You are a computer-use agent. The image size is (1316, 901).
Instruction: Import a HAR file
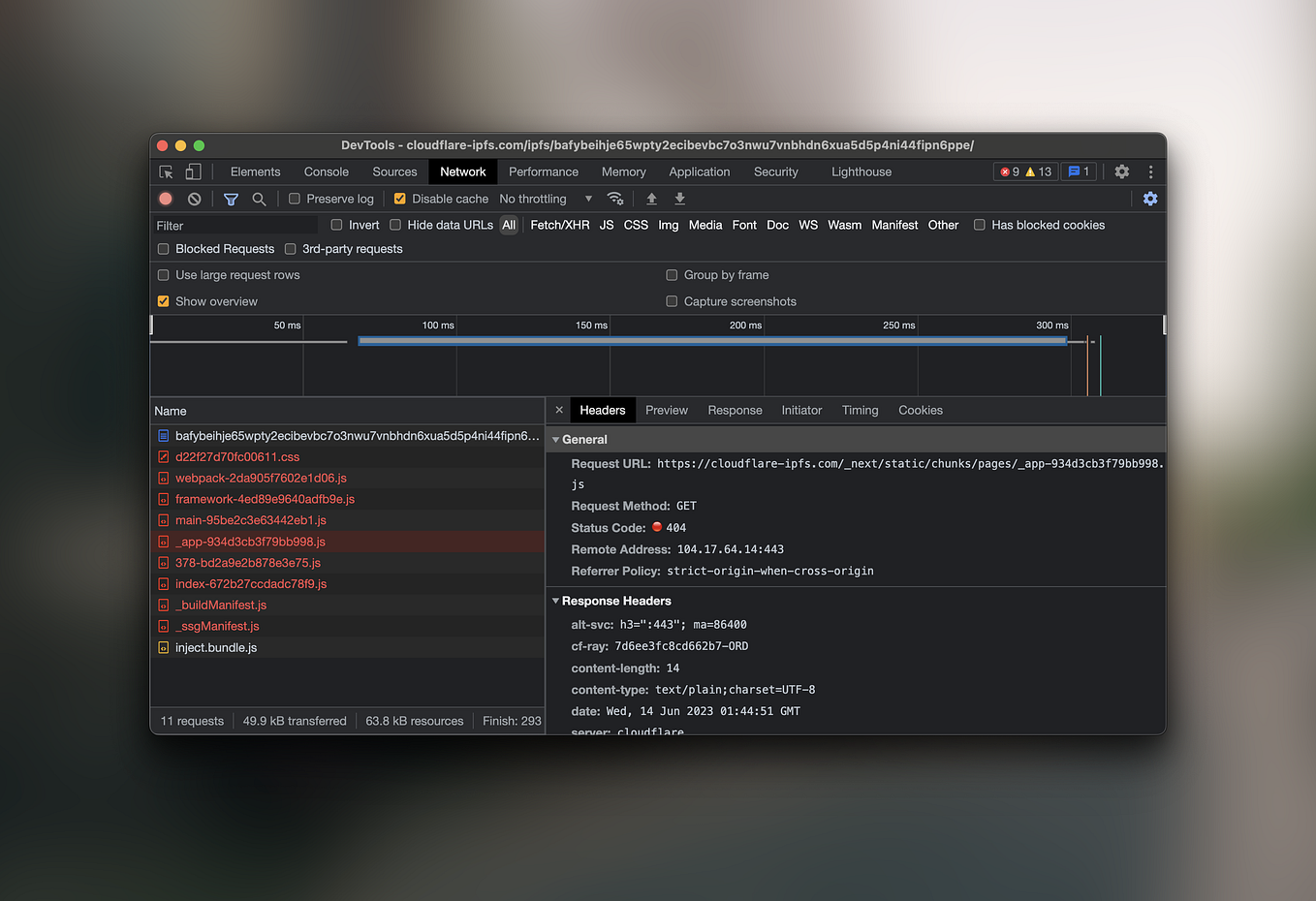(x=650, y=199)
